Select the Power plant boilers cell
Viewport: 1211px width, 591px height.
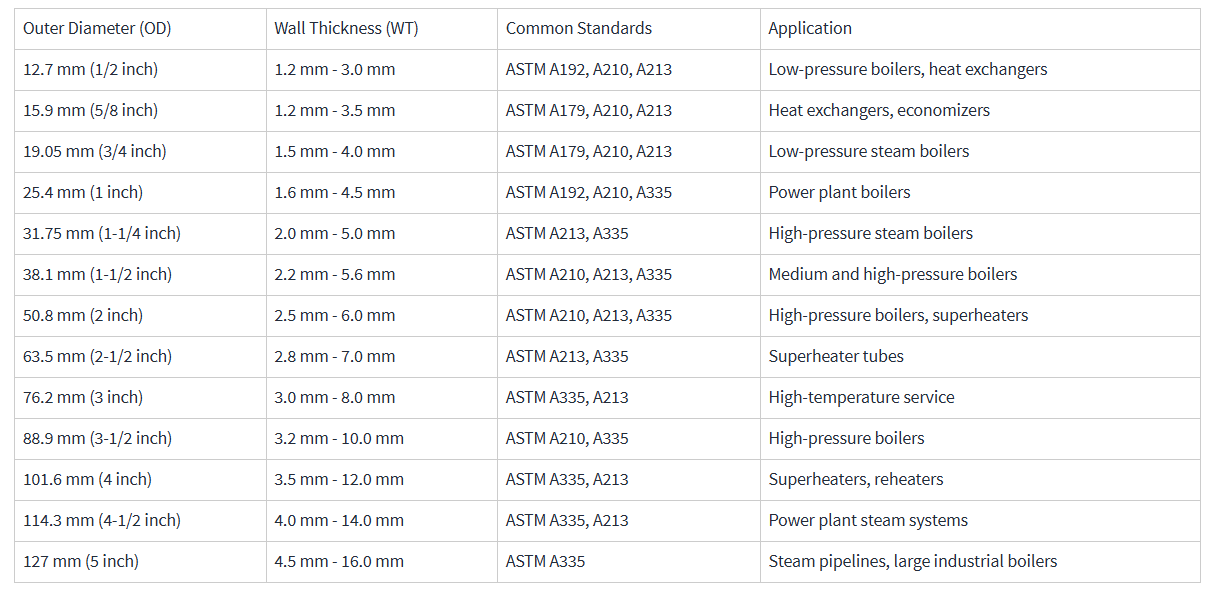(x=839, y=192)
